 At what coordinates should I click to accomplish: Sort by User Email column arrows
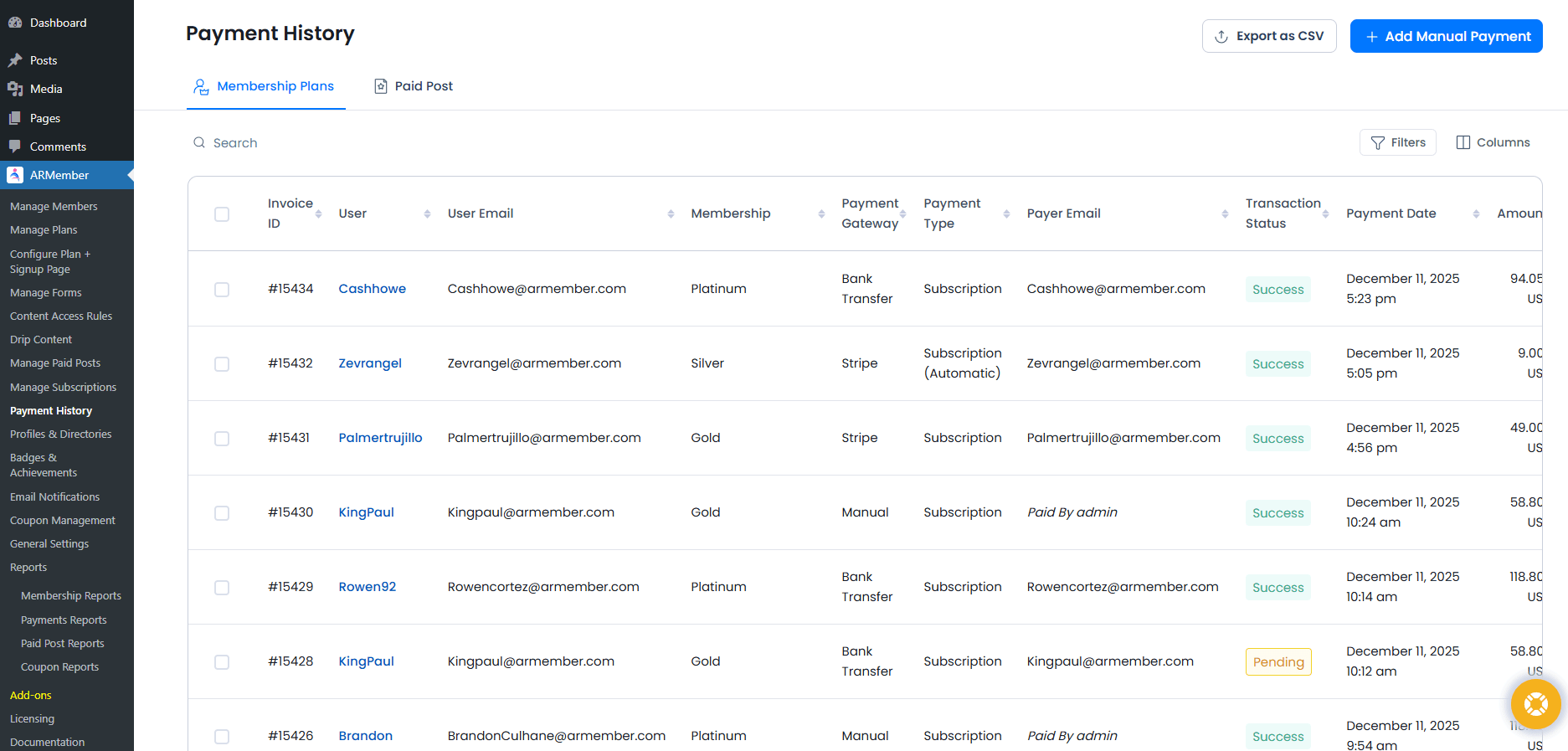coord(671,214)
